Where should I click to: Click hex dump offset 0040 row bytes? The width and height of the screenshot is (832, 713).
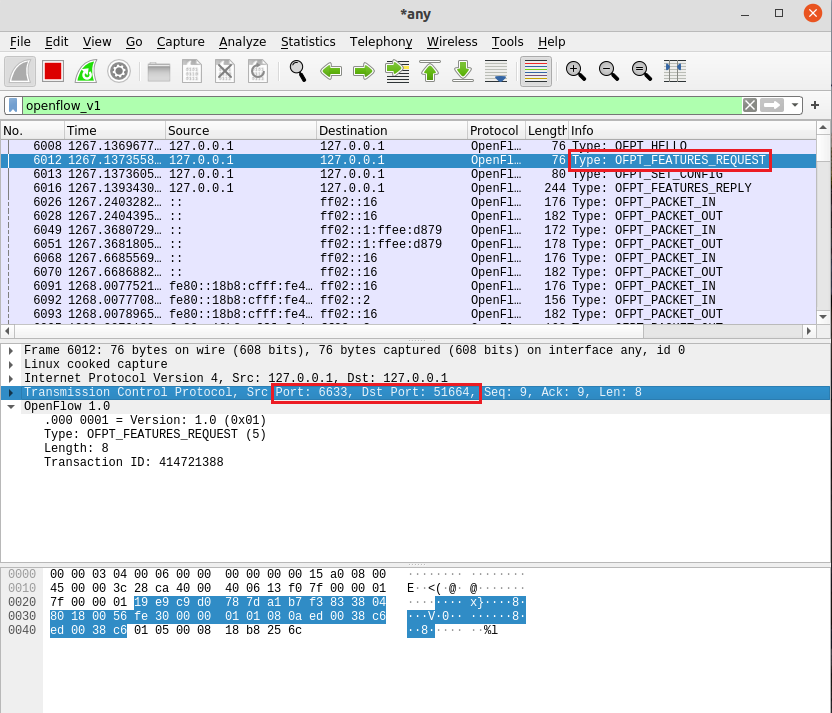(x=176, y=630)
